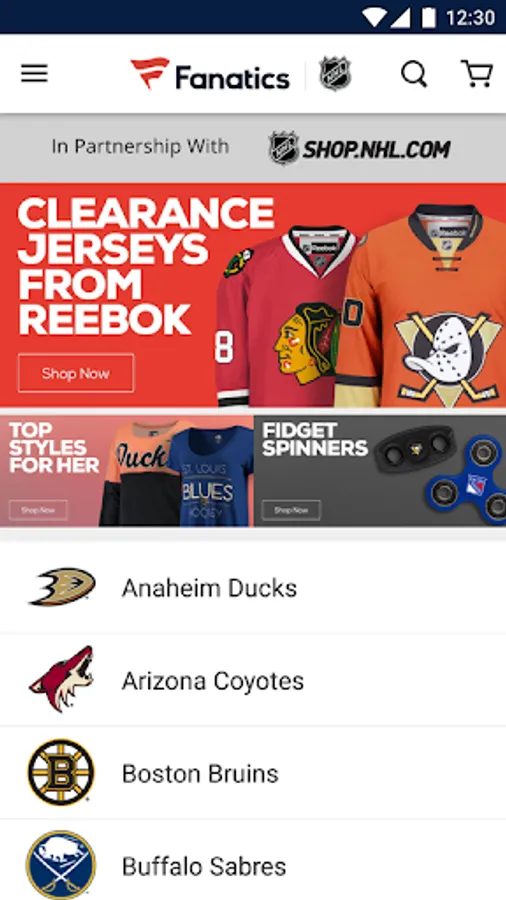Tap the NHL shield logo in header
Image resolution: width=506 pixels, height=900 pixels.
335,73
